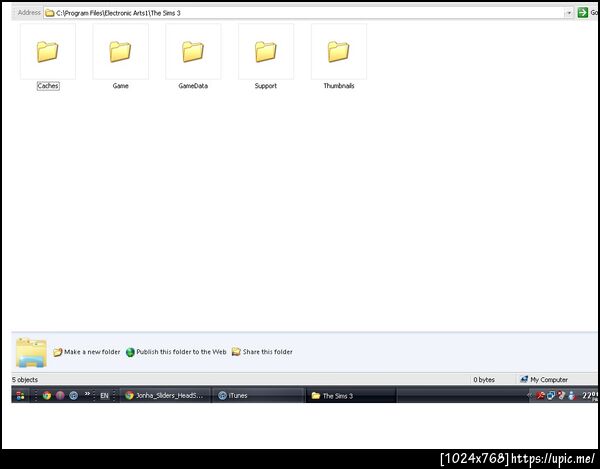Select the Thumbnails folder icon
Viewport: 600px width, 469px height.
pos(338,52)
